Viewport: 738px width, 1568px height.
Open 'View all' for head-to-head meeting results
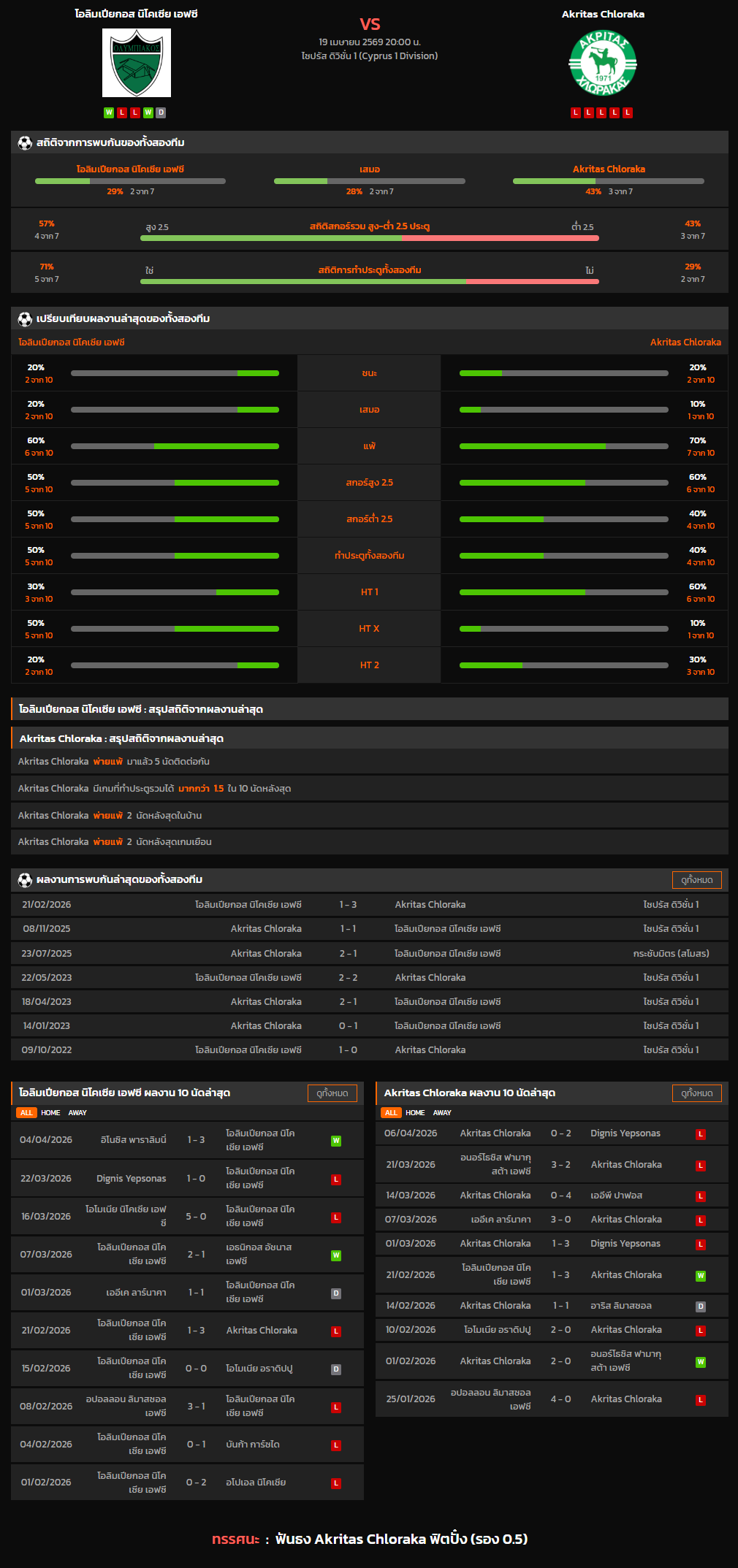coord(696,879)
